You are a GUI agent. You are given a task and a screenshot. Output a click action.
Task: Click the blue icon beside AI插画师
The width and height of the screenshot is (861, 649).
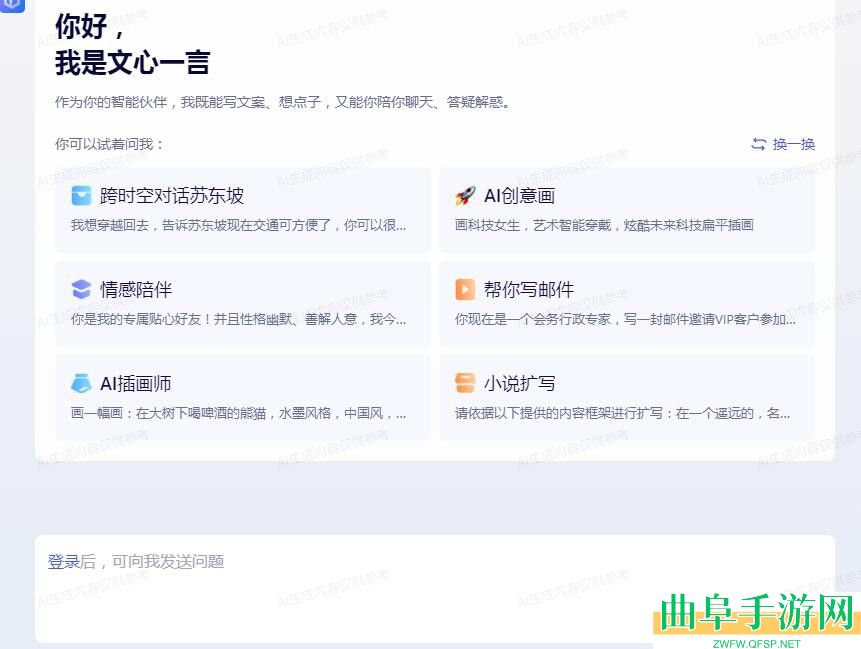pyautogui.click(x=81, y=383)
